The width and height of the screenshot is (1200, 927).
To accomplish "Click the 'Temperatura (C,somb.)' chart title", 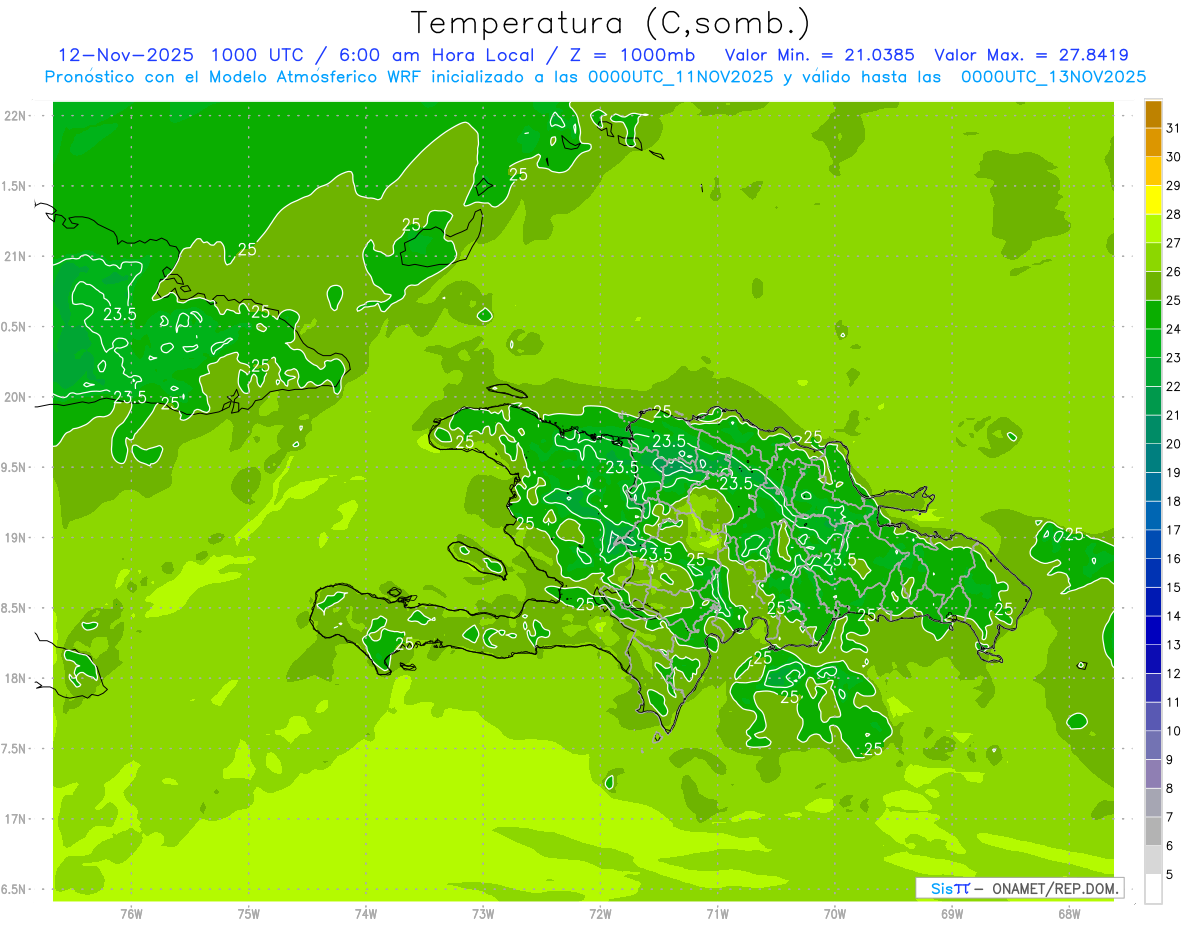I will point(611,23).
